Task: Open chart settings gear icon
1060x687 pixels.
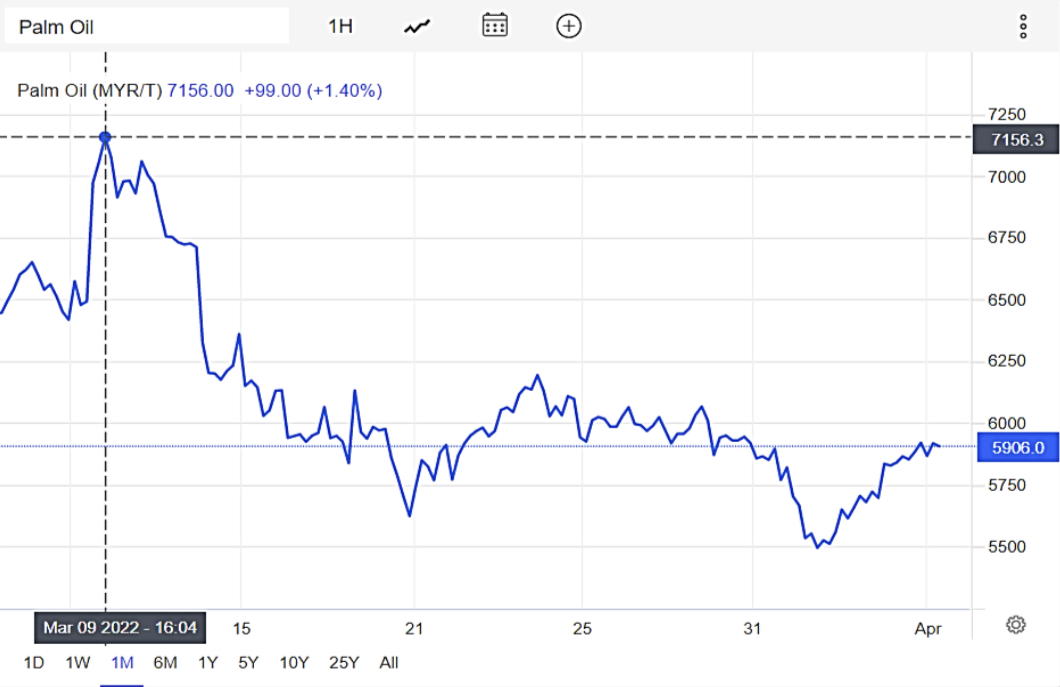Action: (1015, 625)
